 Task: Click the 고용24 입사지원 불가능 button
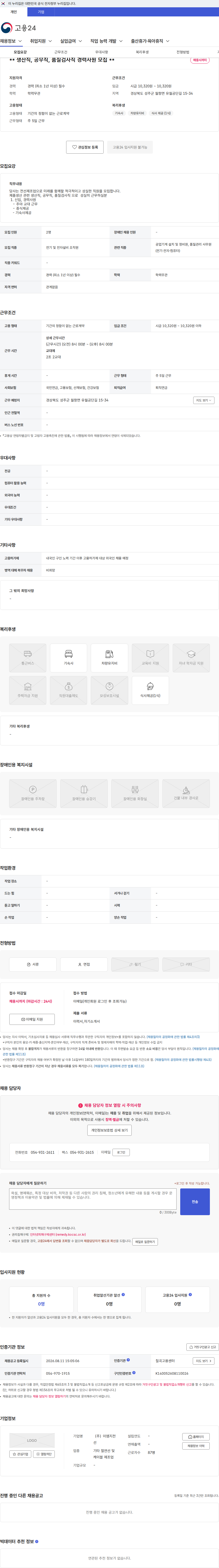(130, 147)
